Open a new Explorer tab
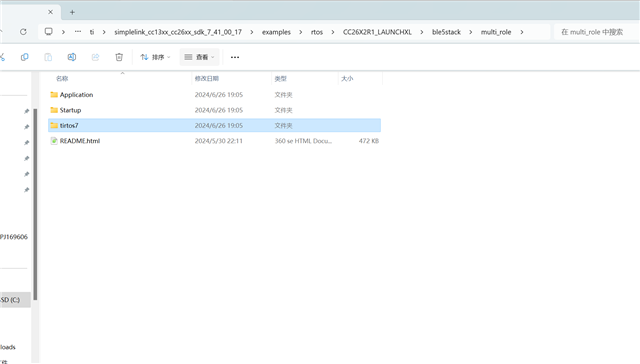The height and width of the screenshot is (364, 640). point(72,12)
